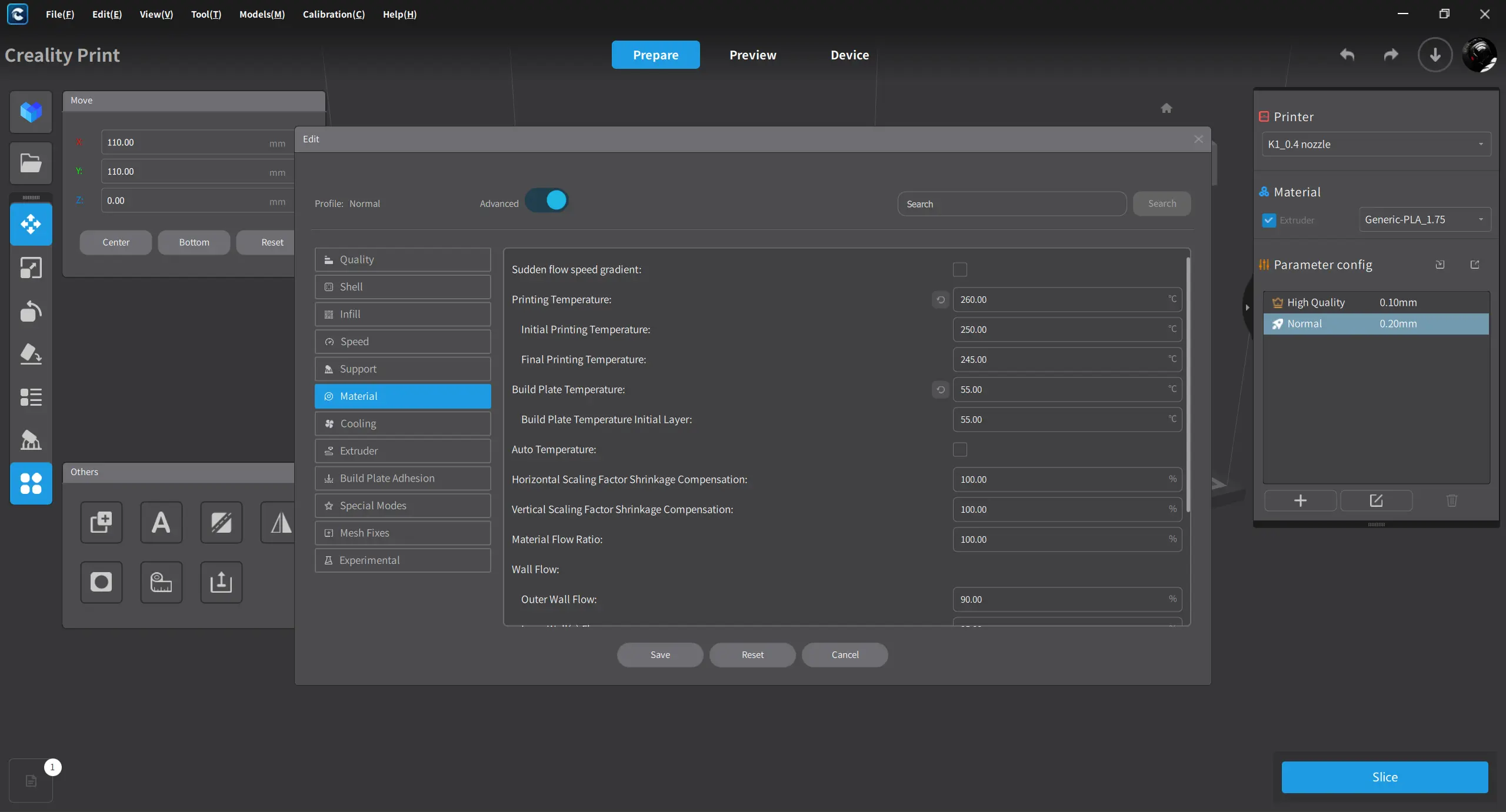The image size is (1506, 812).
Task: Collapse right panel with side arrow
Action: pyautogui.click(x=1247, y=308)
